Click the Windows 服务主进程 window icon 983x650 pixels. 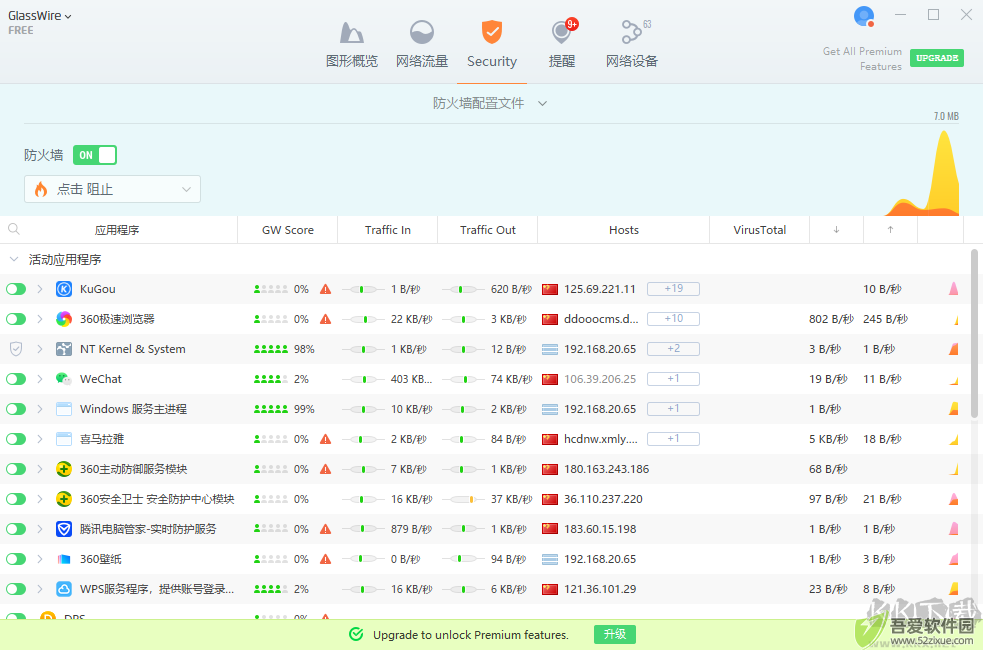click(64, 409)
